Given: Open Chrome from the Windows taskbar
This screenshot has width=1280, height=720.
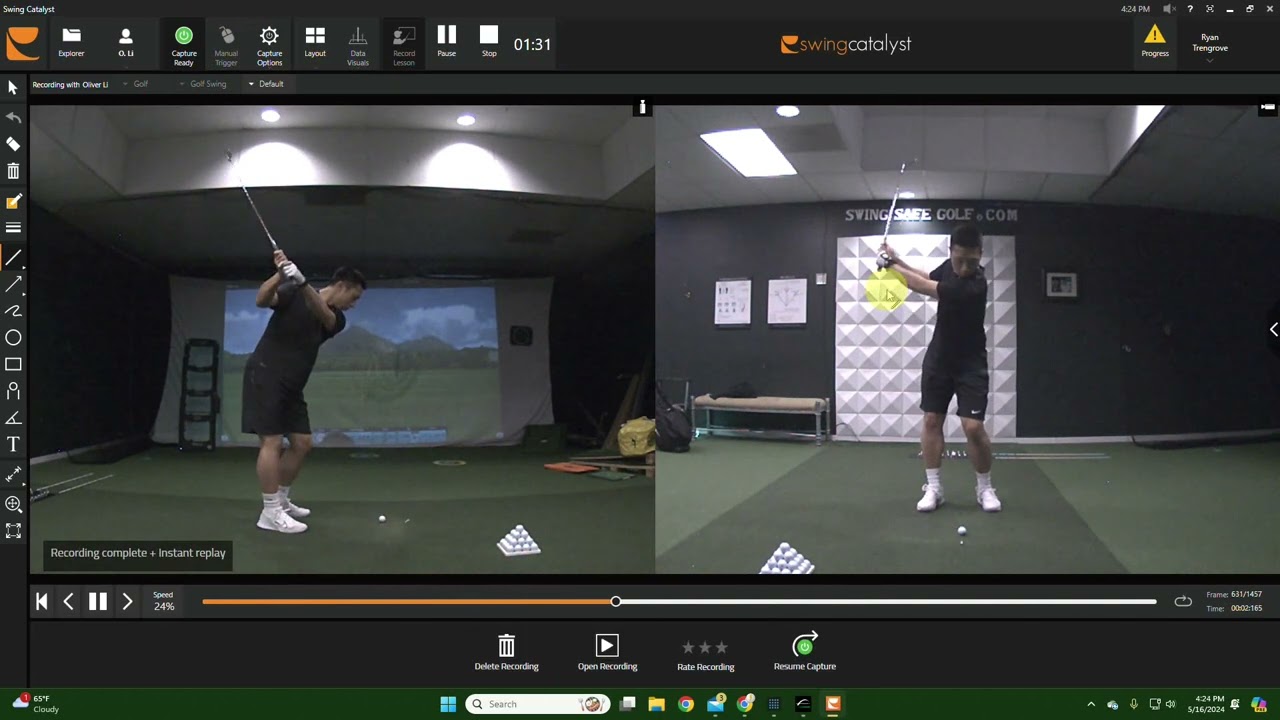Looking at the screenshot, I should [686, 704].
